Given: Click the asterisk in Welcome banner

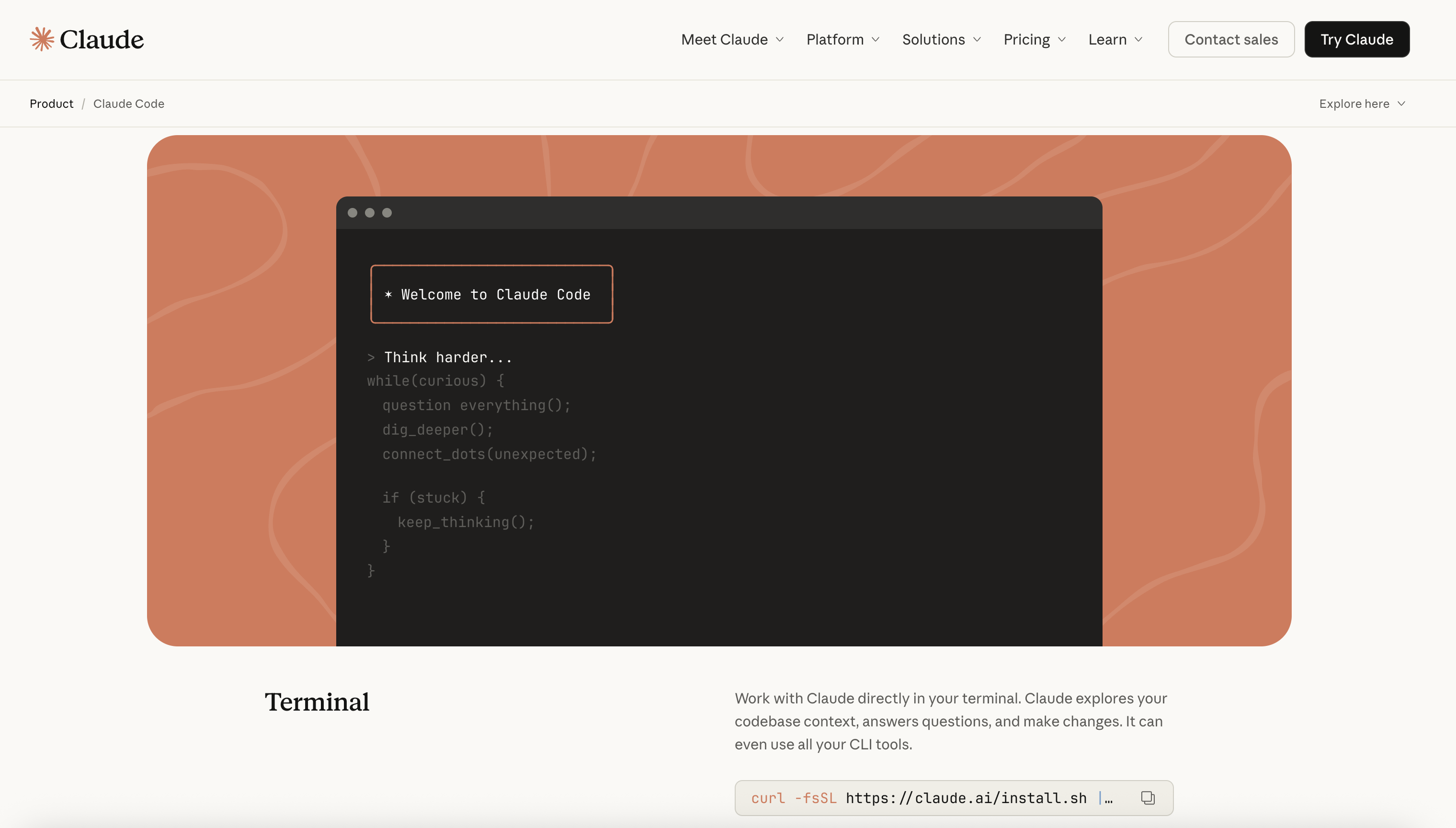Looking at the screenshot, I should 388,294.
